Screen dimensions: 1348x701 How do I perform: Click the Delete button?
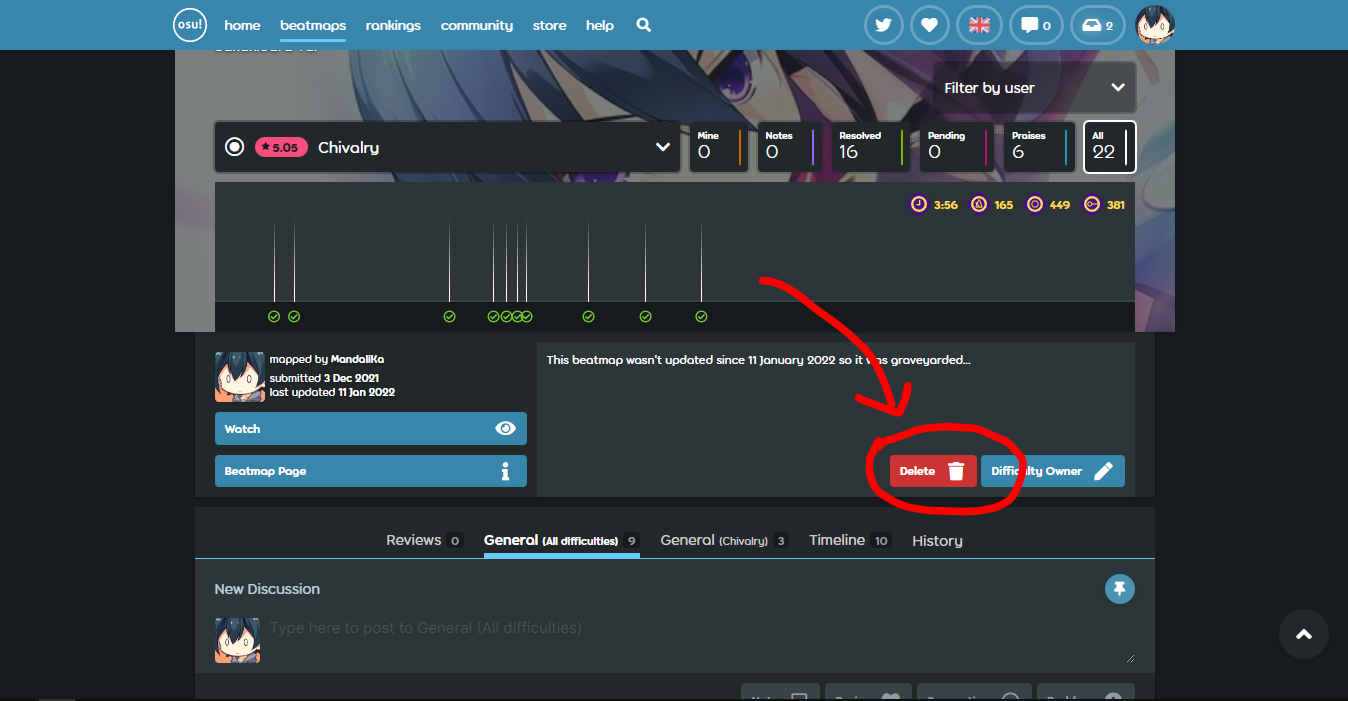tap(933, 471)
